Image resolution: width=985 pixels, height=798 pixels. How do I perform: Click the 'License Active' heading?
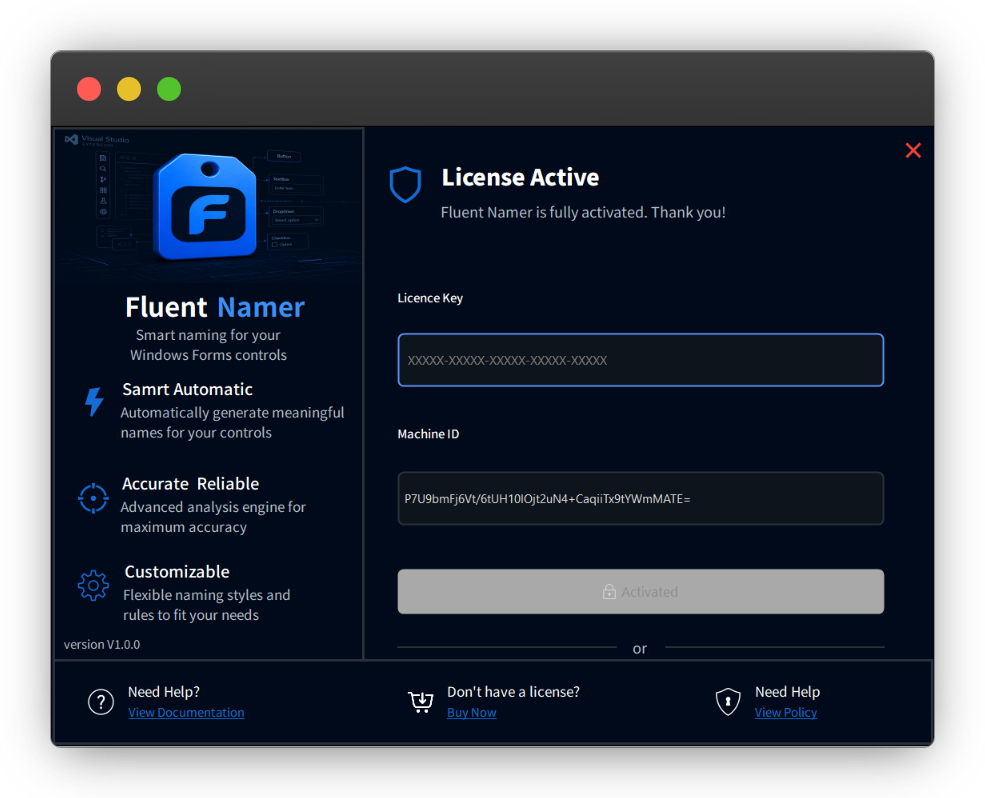(x=520, y=177)
